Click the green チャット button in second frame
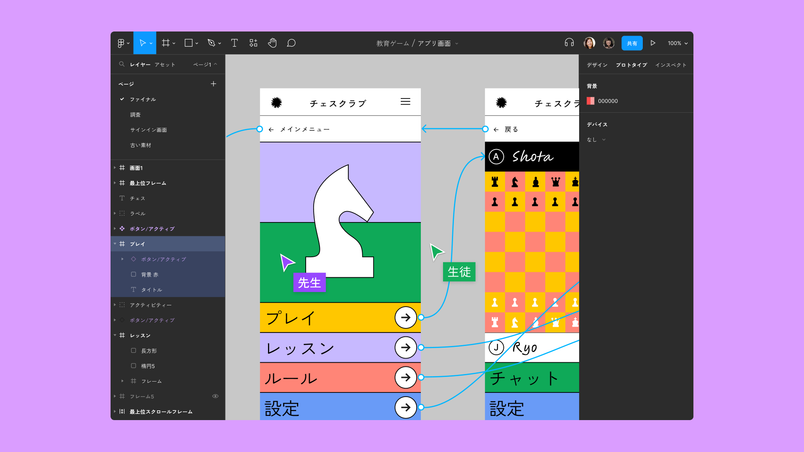This screenshot has height=452, width=804. coord(532,378)
